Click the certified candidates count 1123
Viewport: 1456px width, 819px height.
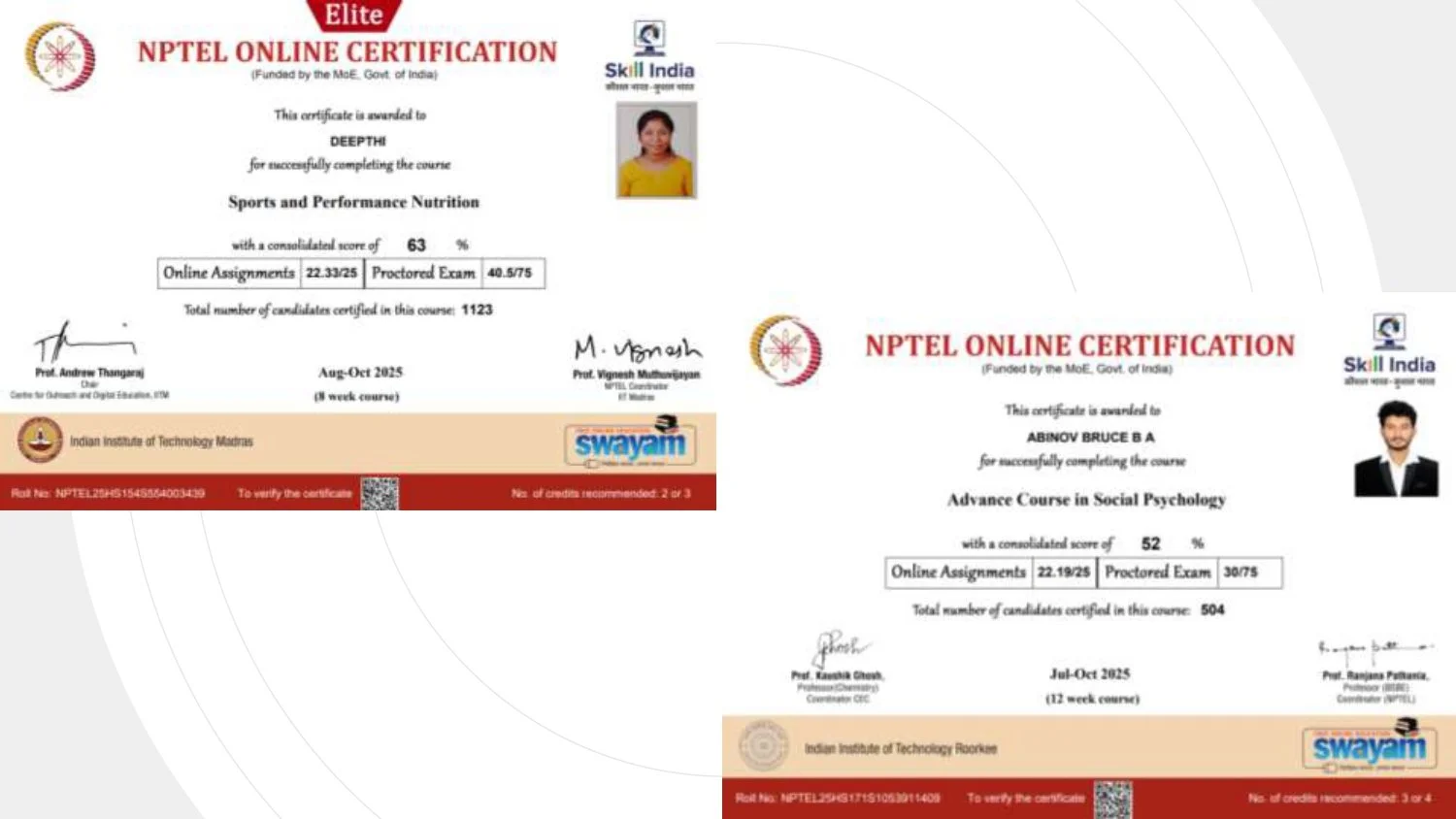tap(477, 310)
